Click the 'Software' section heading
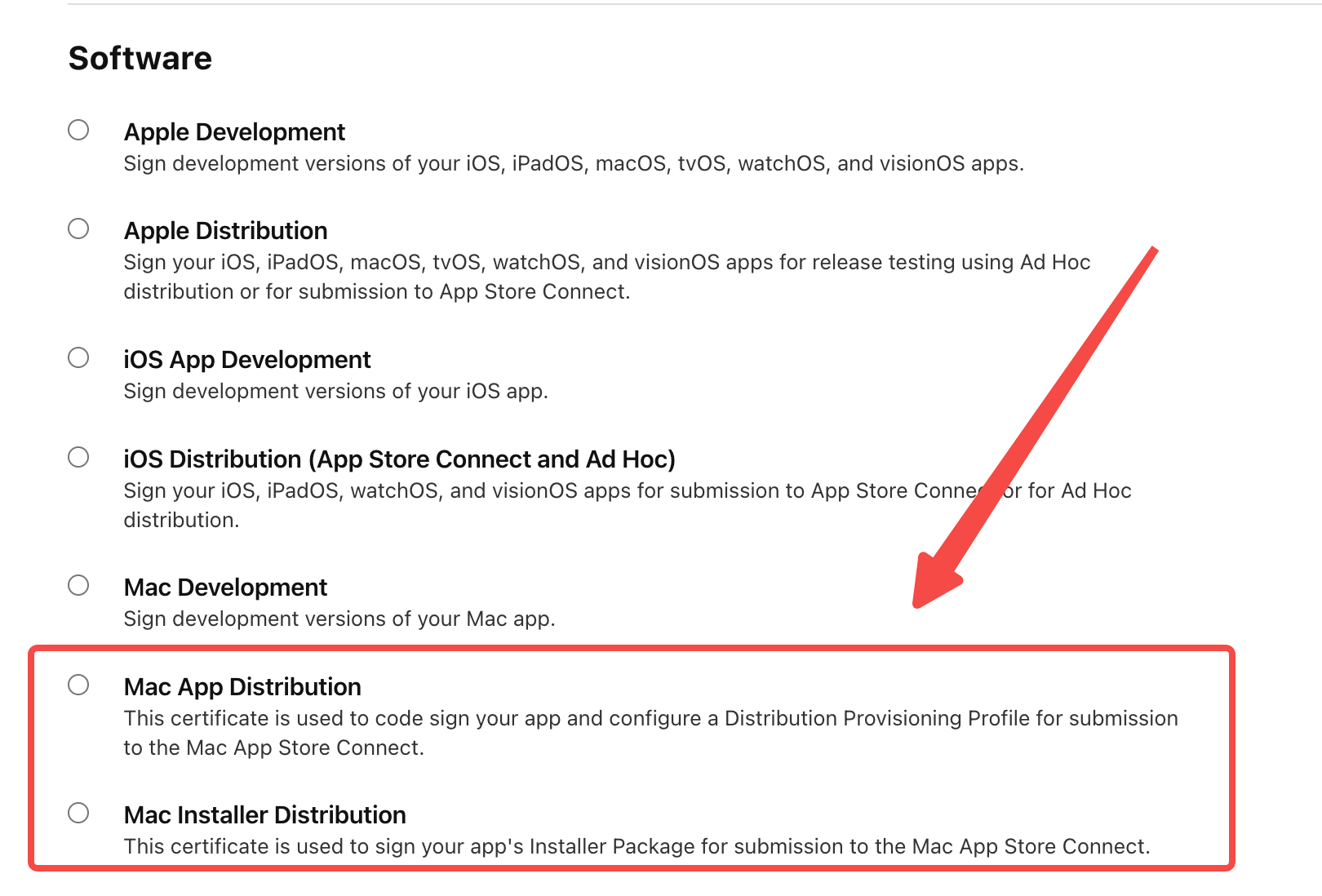The image size is (1322, 896). pos(140,58)
